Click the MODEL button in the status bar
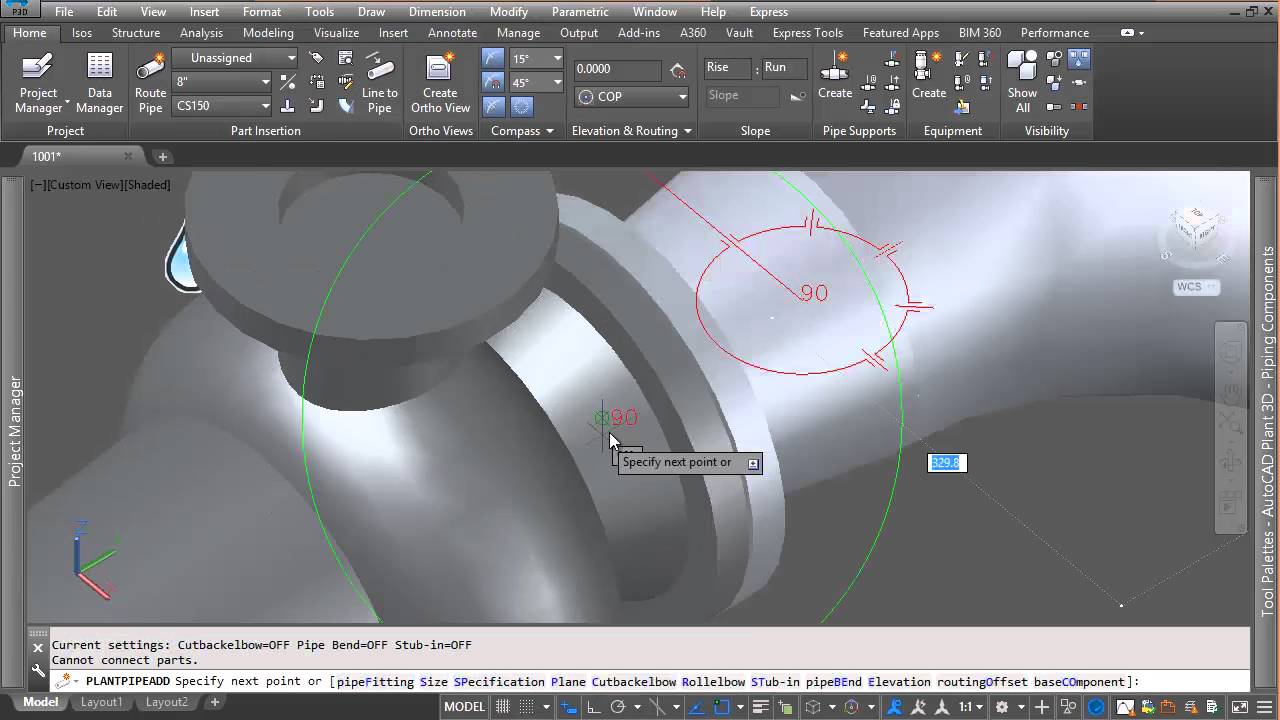Screen dimensions: 1280x720 click(x=463, y=706)
